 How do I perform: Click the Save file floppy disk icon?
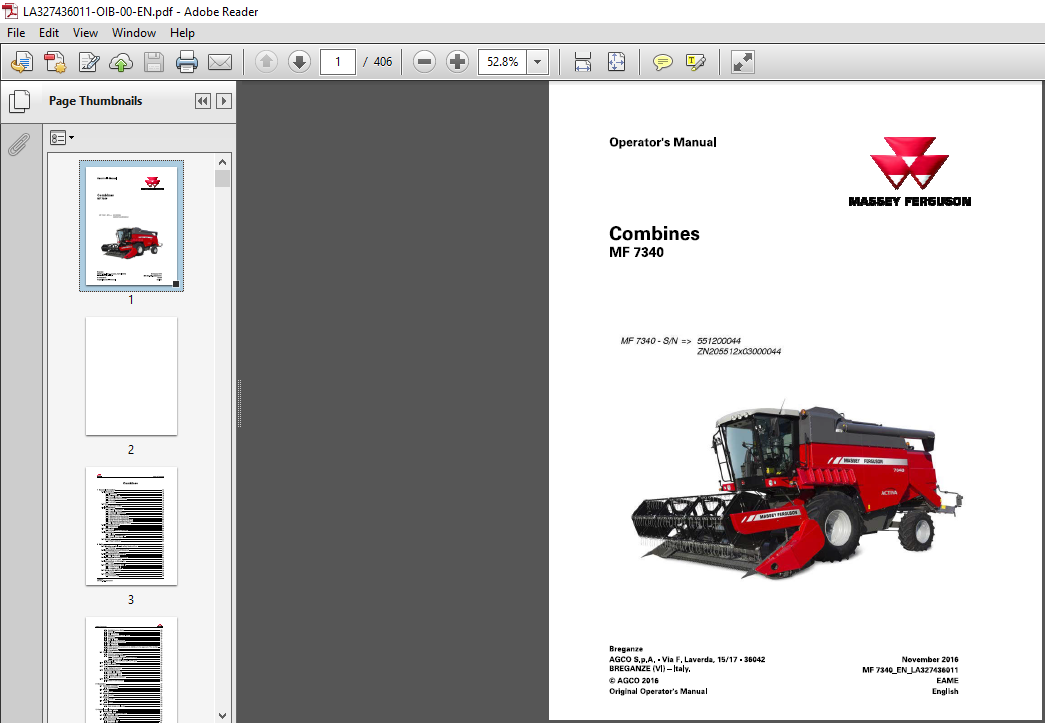coord(154,62)
